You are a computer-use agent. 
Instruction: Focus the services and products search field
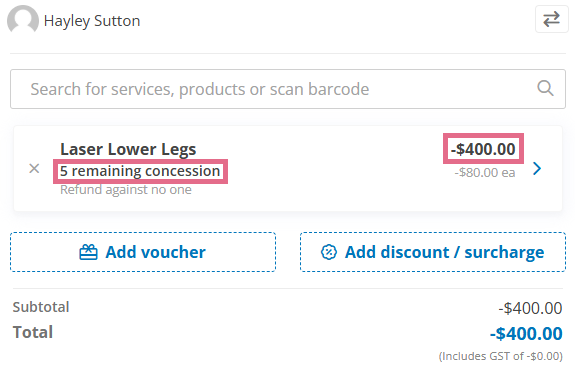[288, 89]
